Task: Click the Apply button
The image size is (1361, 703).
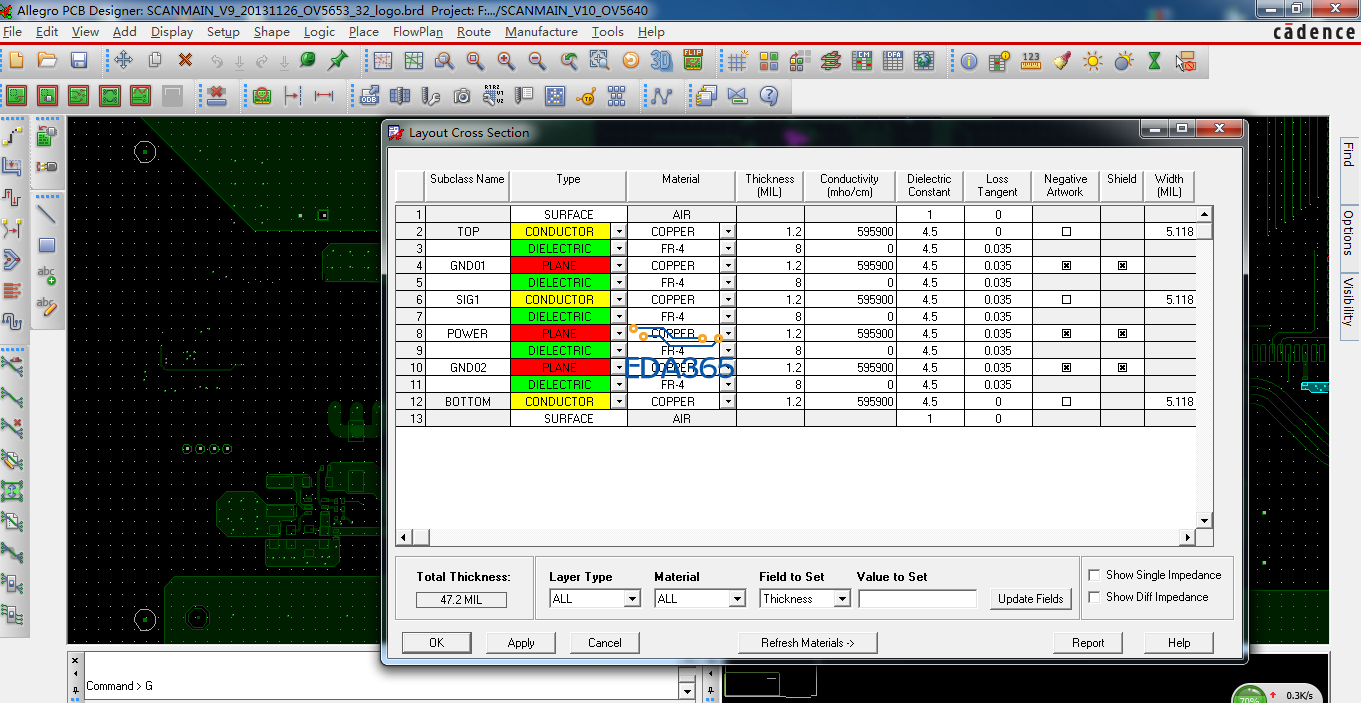Action: pyautogui.click(x=521, y=643)
